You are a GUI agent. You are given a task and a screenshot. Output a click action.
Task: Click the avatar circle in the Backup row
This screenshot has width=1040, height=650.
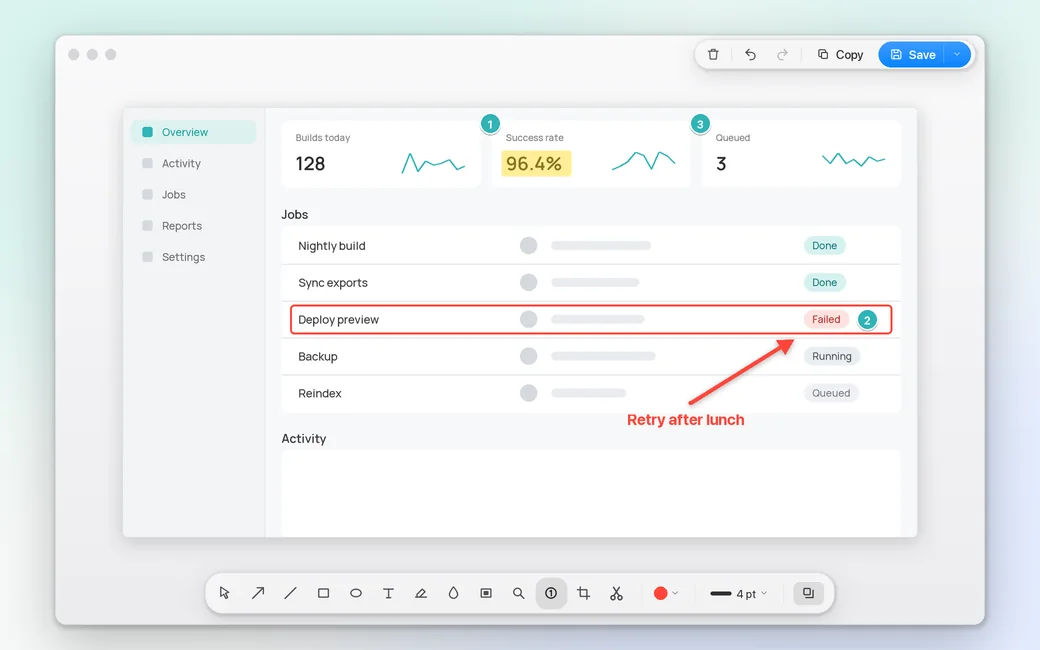(x=529, y=356)
